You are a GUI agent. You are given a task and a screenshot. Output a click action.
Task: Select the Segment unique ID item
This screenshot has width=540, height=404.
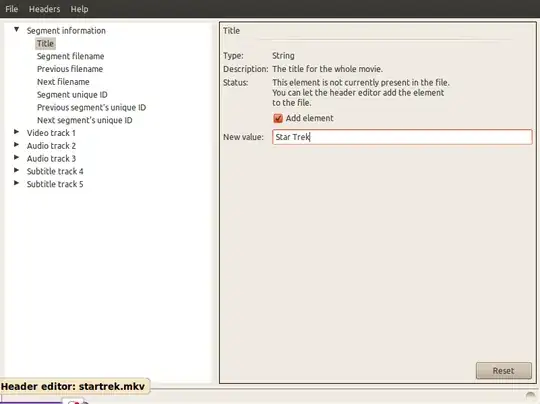coord(72,94)
